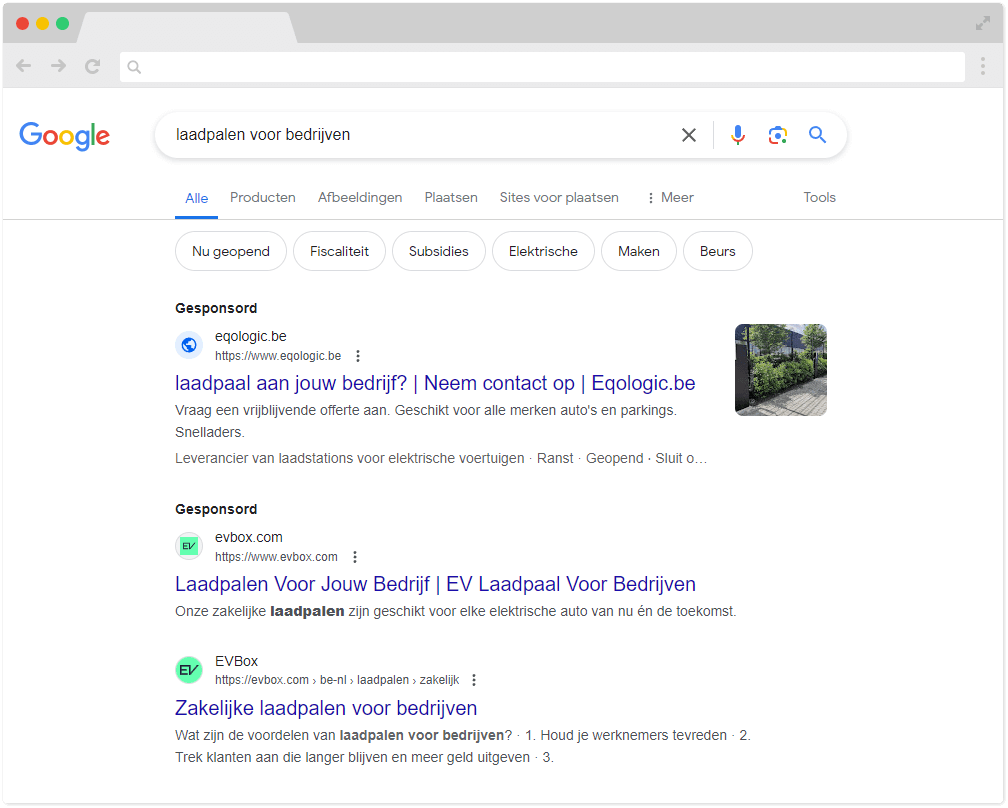Click the fullscreen expand arrows icon
The image size is (1008, 808).
(x=982, y=24)
